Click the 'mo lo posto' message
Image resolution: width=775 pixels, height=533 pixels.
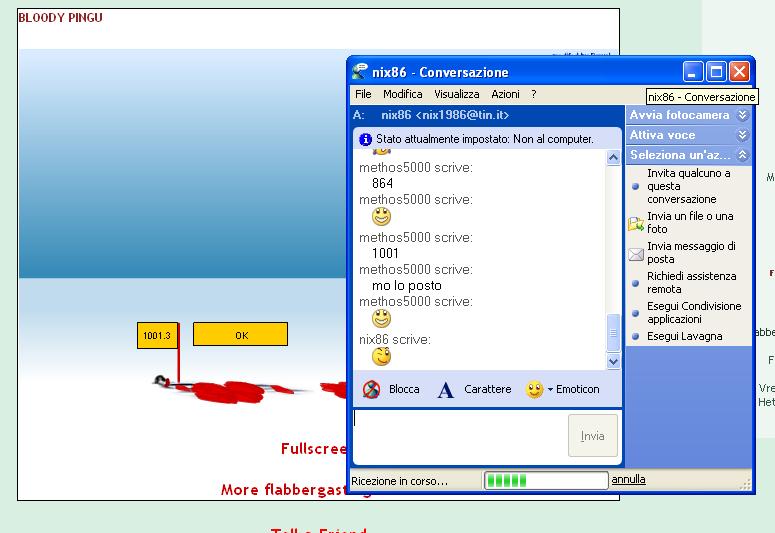click(406, 286)
